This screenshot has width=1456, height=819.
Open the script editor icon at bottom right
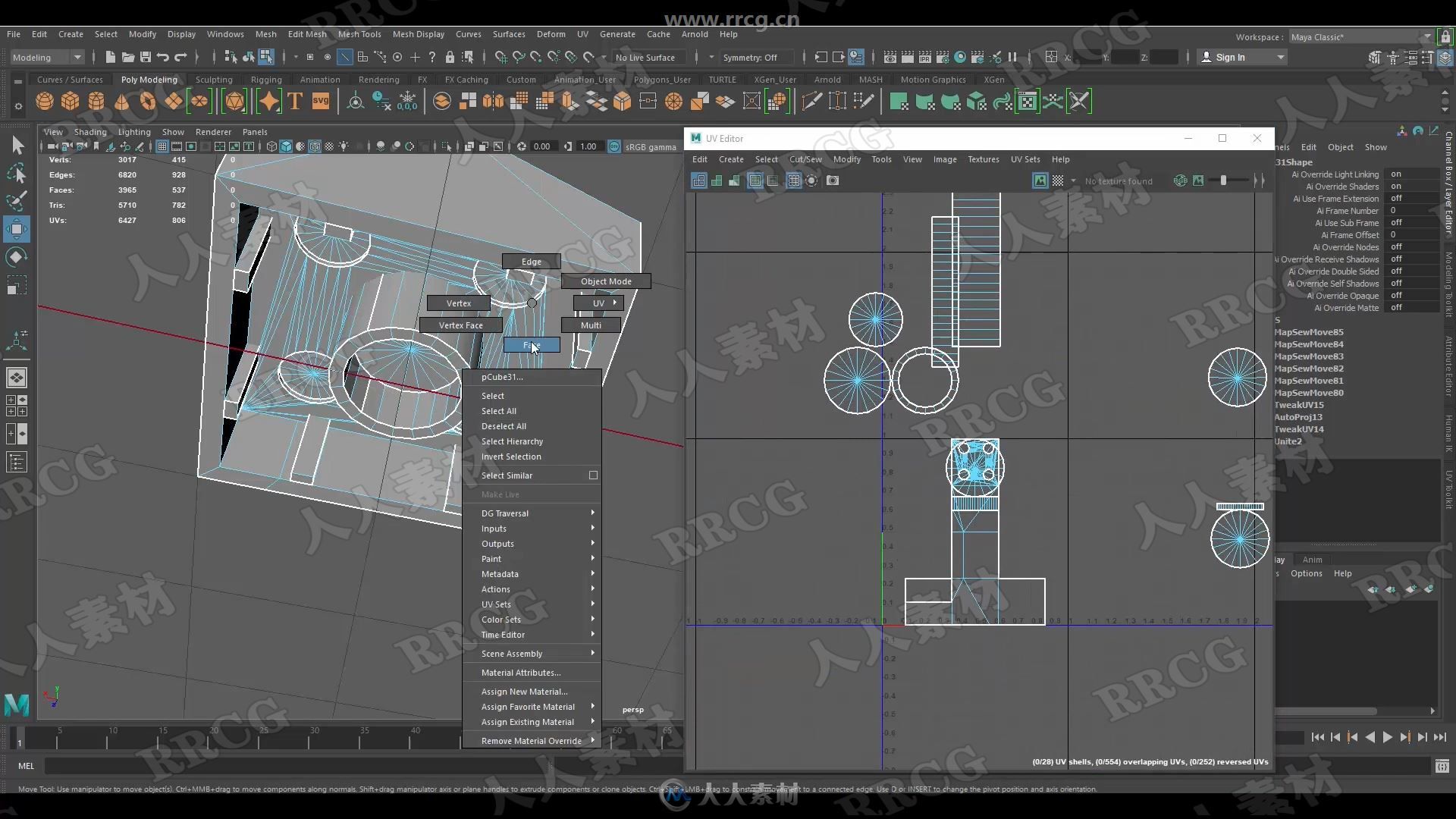(1442, 766)
